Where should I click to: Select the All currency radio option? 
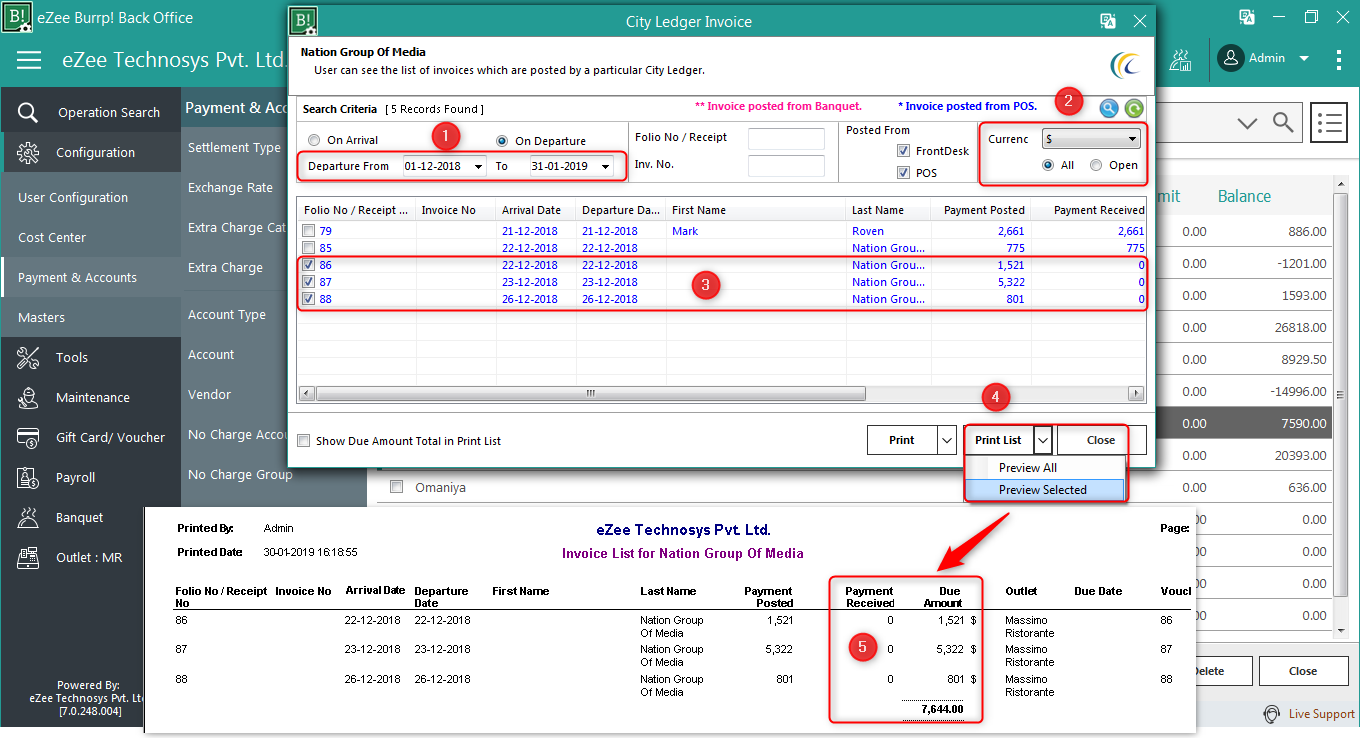(x=1048, y=165)
